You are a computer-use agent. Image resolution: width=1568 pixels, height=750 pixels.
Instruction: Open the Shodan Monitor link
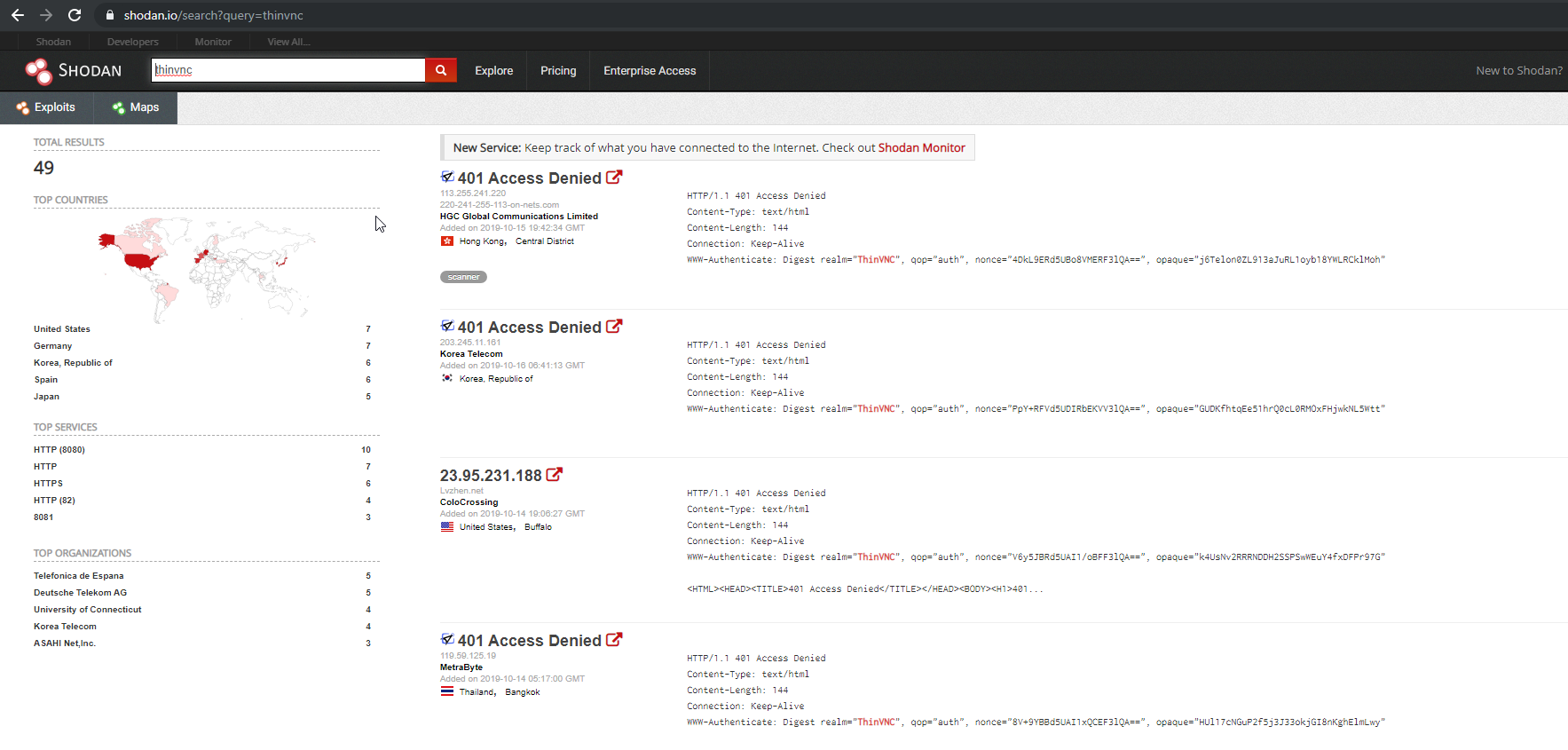(x=921, y=148)
